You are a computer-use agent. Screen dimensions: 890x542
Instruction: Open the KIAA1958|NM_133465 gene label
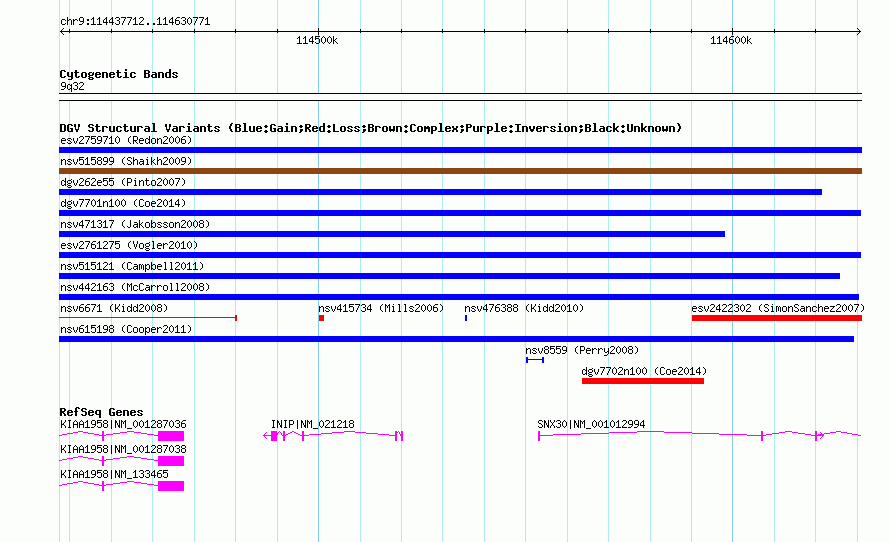pyautogui.click(x=114, y=474)
